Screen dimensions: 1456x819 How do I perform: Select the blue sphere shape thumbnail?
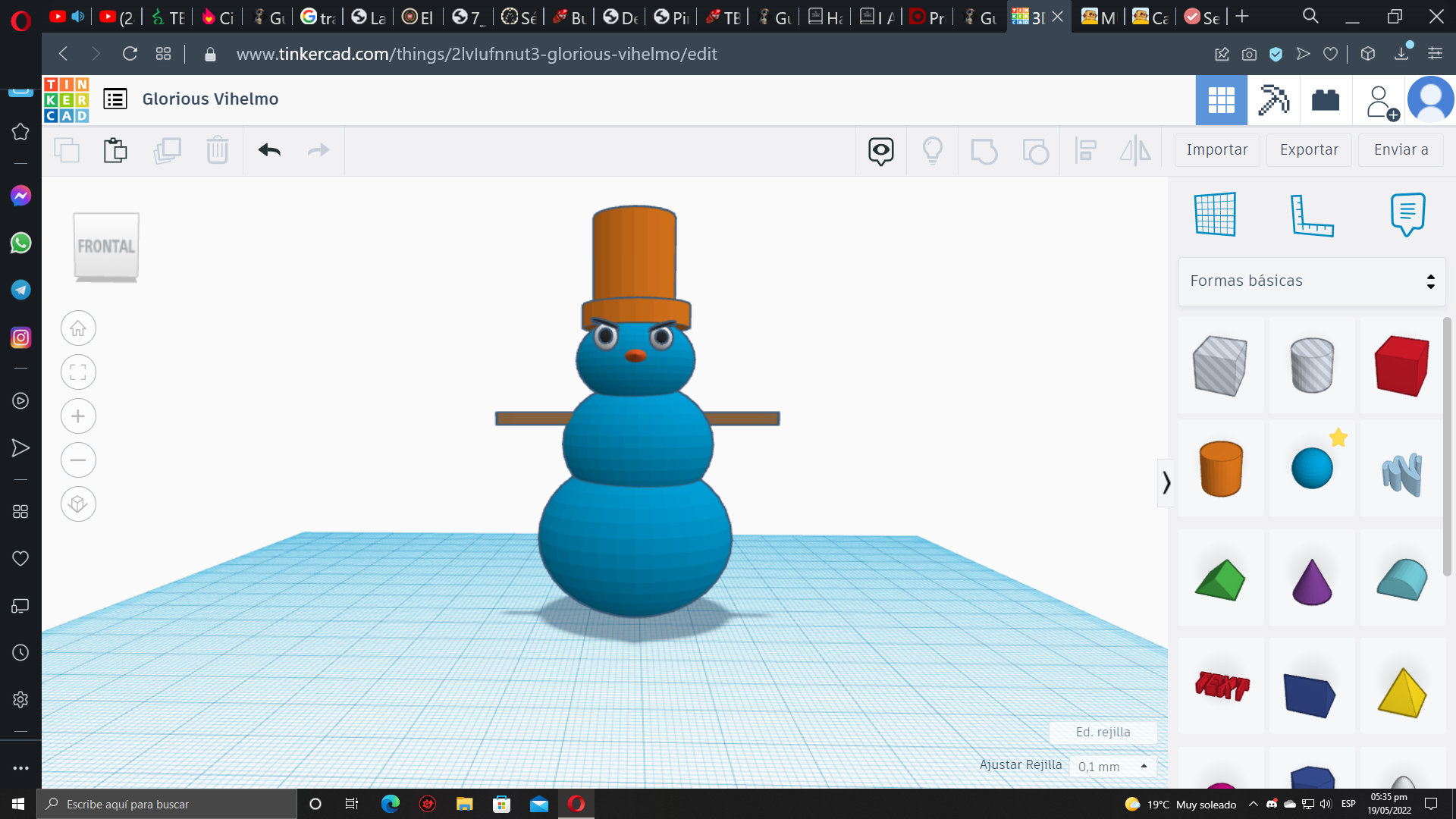point(1311,468)
